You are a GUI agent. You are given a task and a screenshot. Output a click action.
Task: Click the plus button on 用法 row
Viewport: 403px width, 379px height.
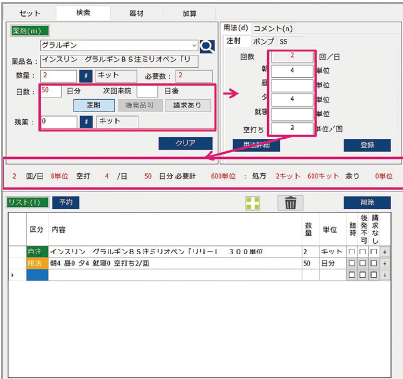coord(385,263)
